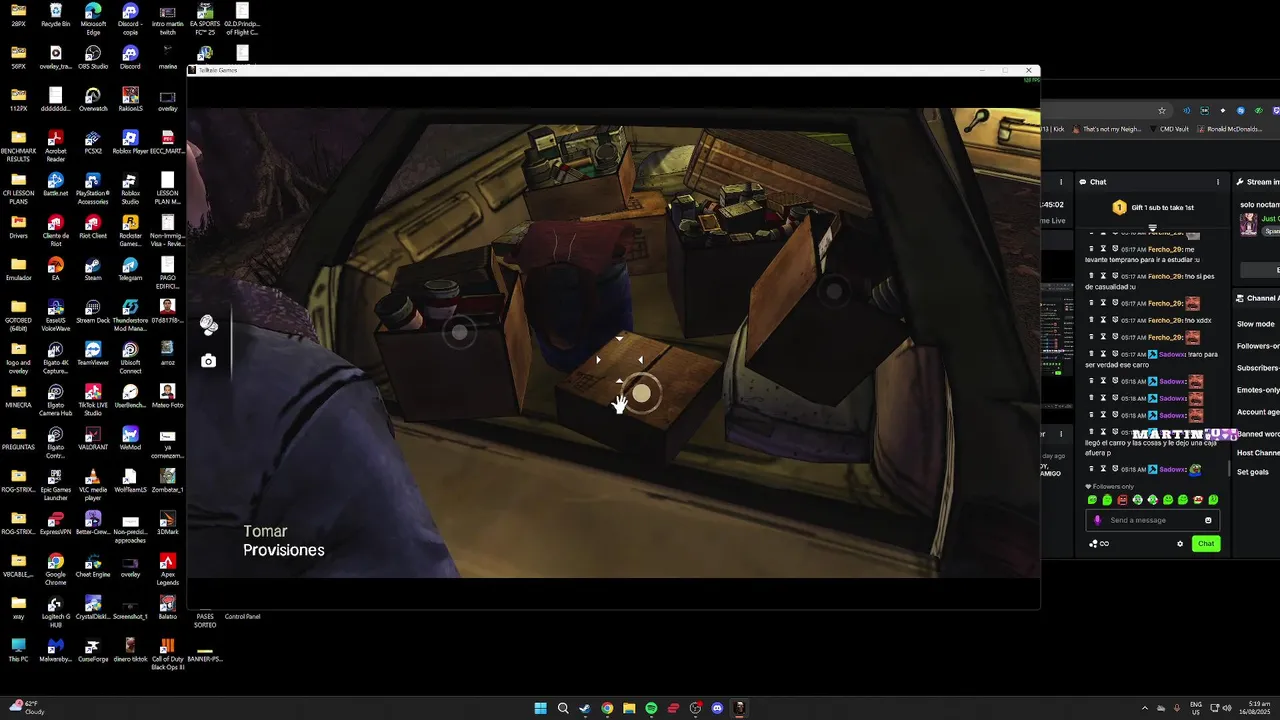Screen dimensions: 1280x720
Task: Open That's not my Neigh... bookmark
Action: (1107, 129)
